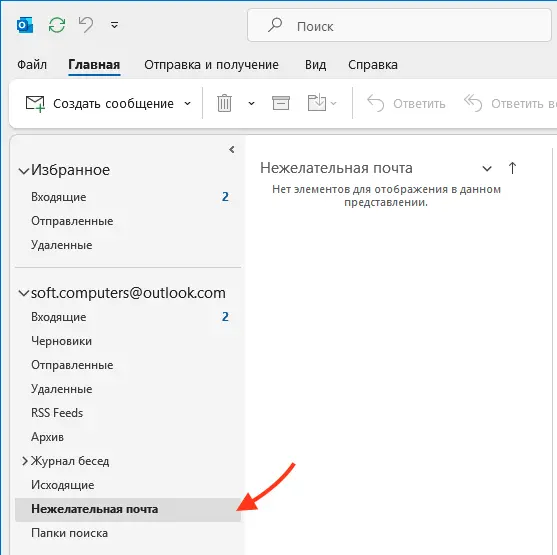This screenshot has width=557, height=555.
Task: Open the Файл menu tab
Action: pos(32,65)
